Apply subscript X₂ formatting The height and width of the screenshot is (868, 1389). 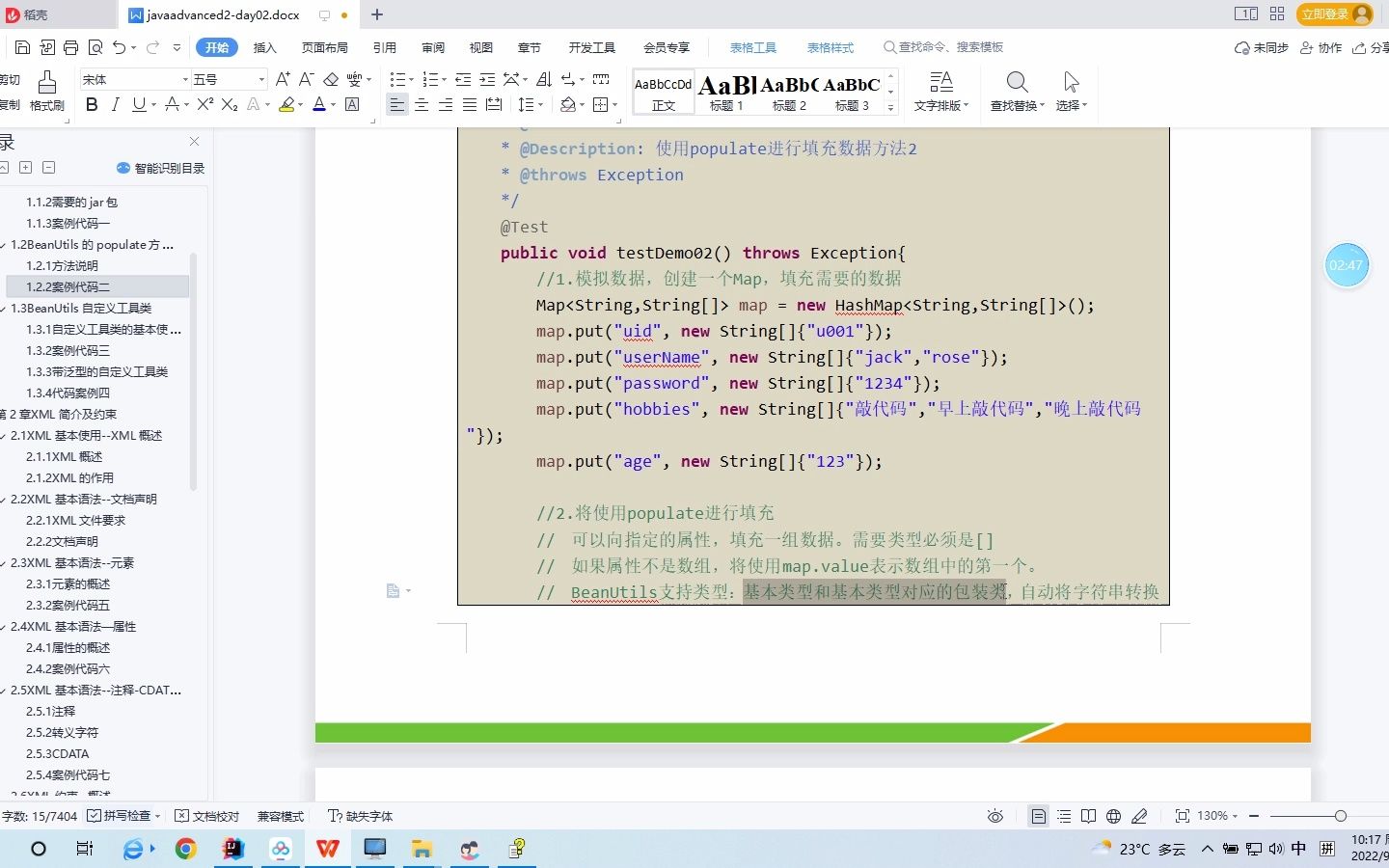[230, 104]
